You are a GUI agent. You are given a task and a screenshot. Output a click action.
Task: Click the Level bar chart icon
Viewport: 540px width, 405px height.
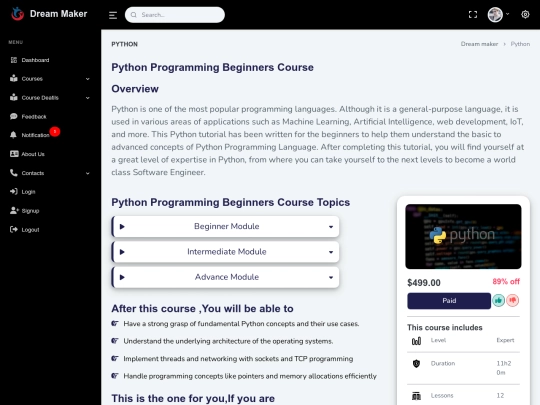point(416,341)
